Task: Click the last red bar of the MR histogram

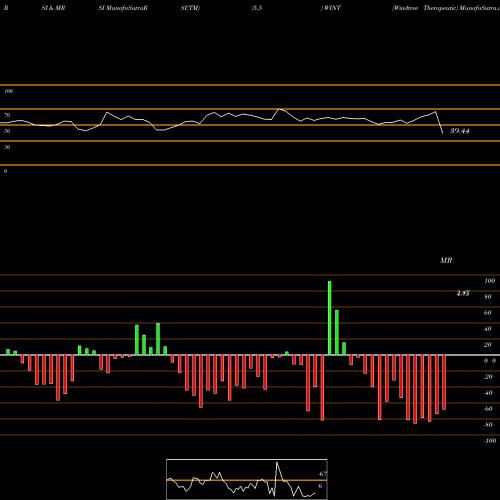Action: click(x=444, y=382)
